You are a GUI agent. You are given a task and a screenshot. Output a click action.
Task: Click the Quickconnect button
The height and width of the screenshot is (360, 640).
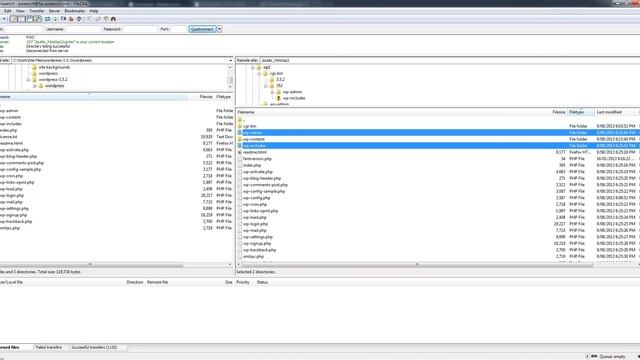(202, 29)
